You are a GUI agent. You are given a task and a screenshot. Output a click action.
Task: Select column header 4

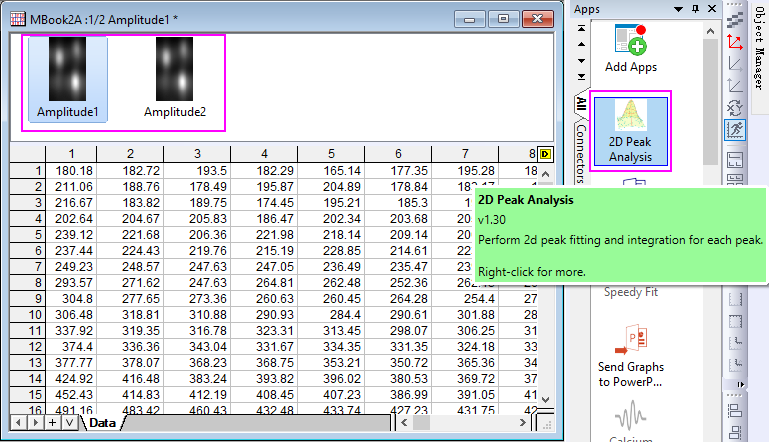point(264,154)
